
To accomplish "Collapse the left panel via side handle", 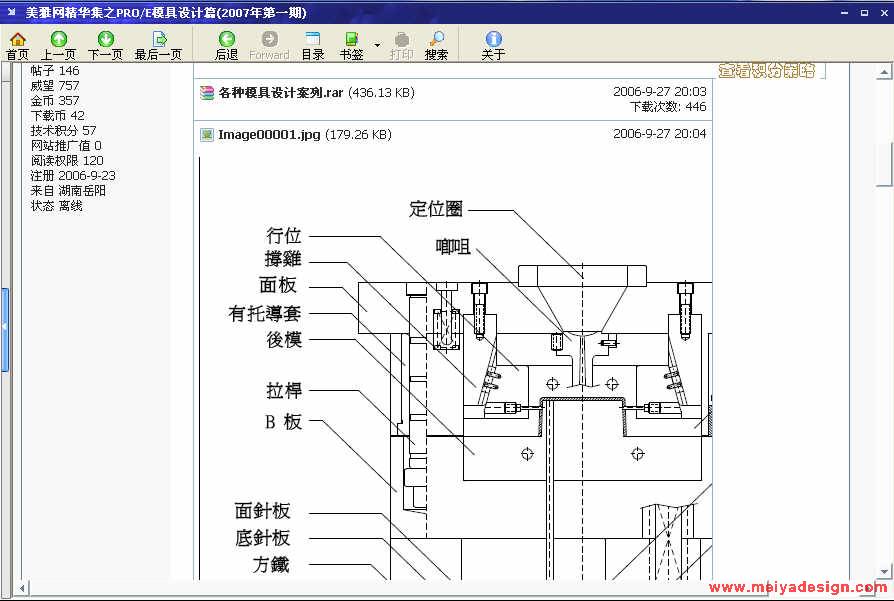I will [4, 327].
